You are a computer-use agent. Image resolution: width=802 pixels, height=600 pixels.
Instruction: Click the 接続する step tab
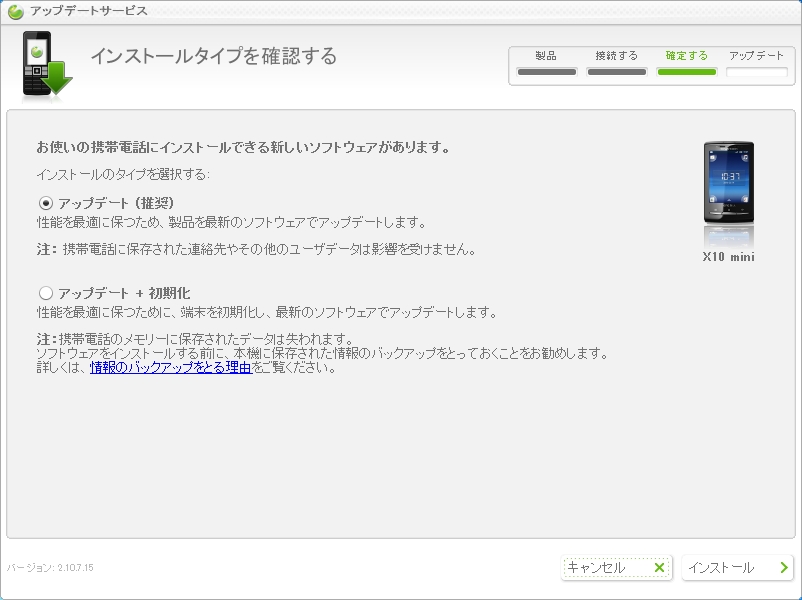(x=616, y=56)
